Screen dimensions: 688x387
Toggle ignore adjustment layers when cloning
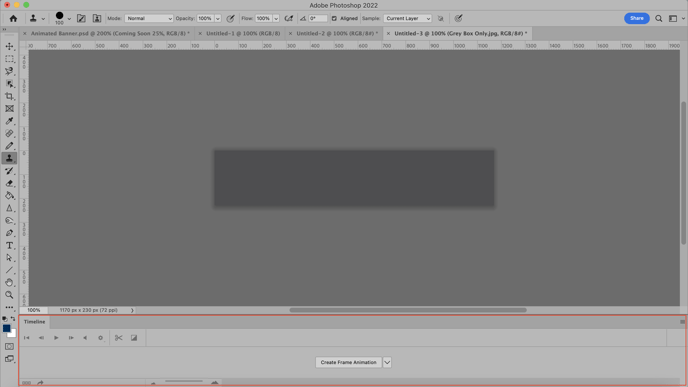coord(441,18)
